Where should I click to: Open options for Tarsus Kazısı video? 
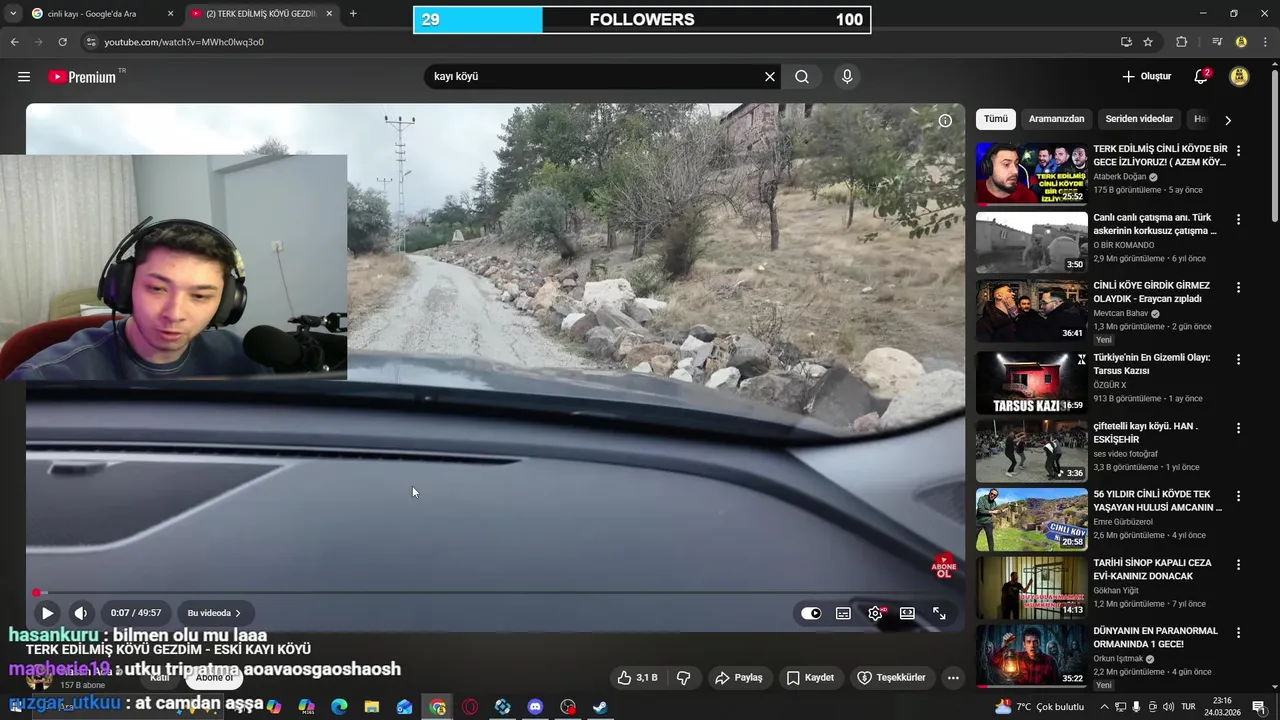point(1238,359)
